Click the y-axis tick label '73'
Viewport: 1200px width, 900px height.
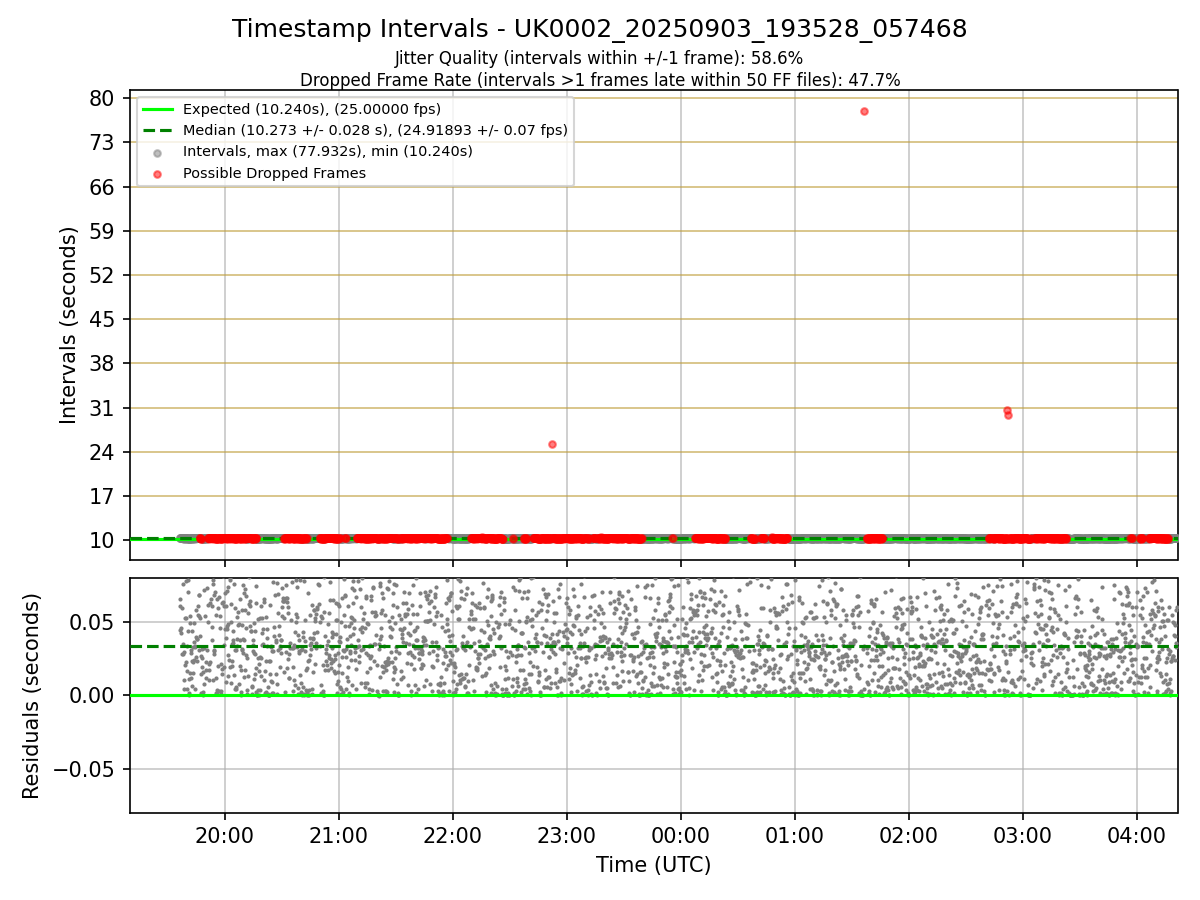click(102, 142)
